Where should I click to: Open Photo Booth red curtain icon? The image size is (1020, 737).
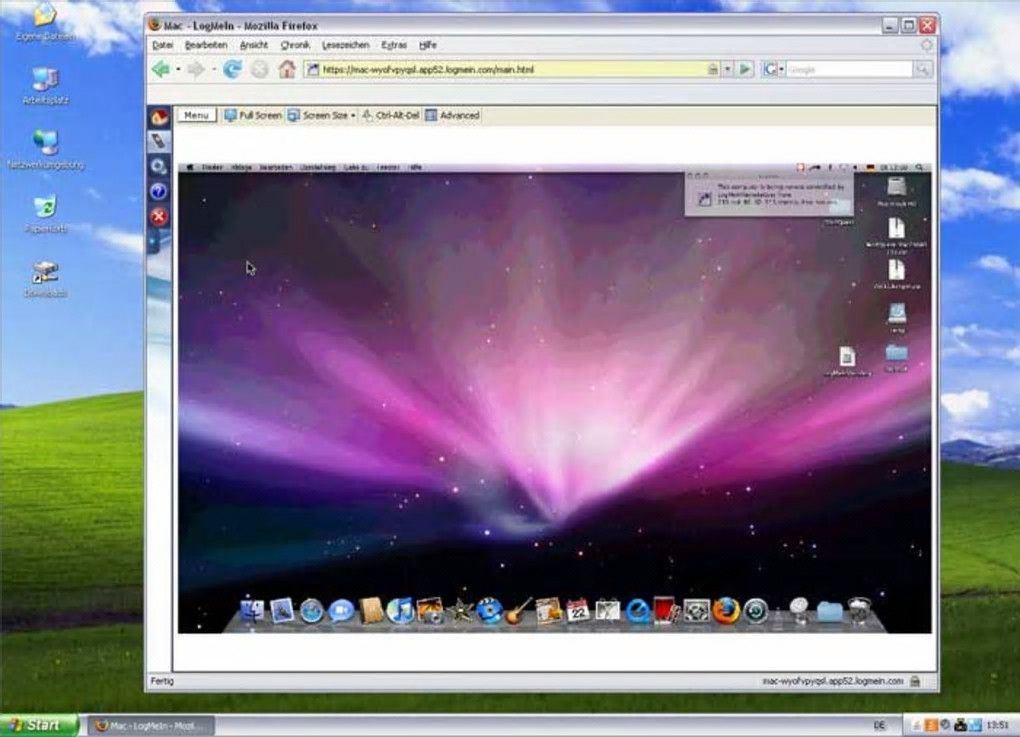[667, 611]
